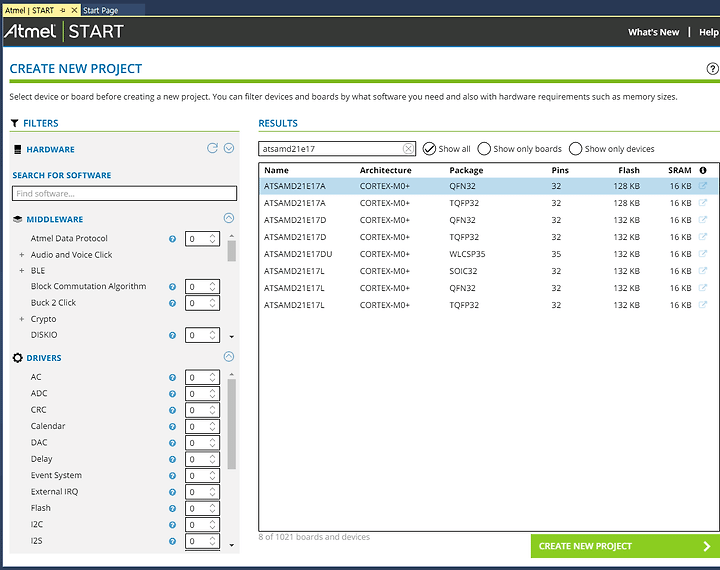Image resolution: width=720 pixels, height=570 pixels.
Task: Open AC driver help info
Action: pos(172,378)
